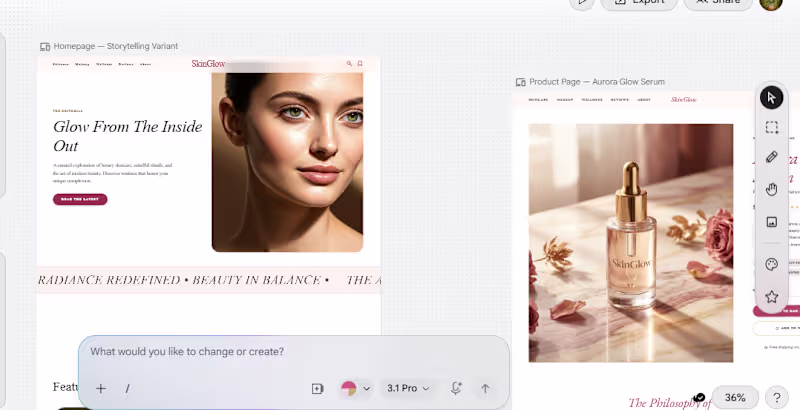Switch to the hand pan tool

coord(771,190)
